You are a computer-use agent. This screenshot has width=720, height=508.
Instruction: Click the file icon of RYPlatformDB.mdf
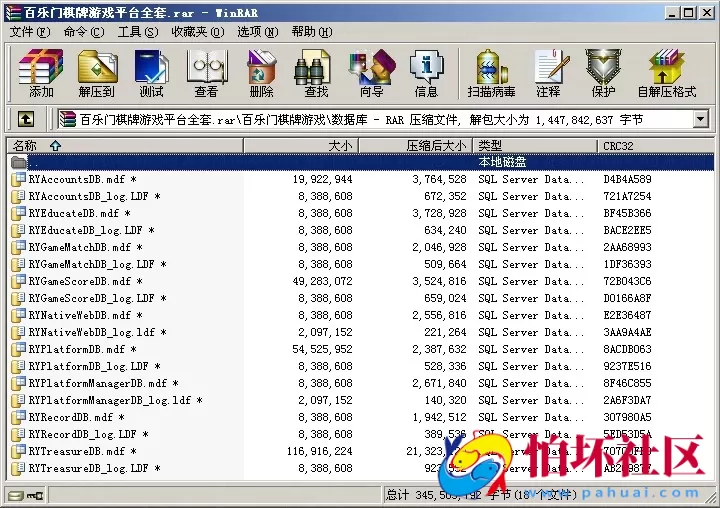coord(18,349)
